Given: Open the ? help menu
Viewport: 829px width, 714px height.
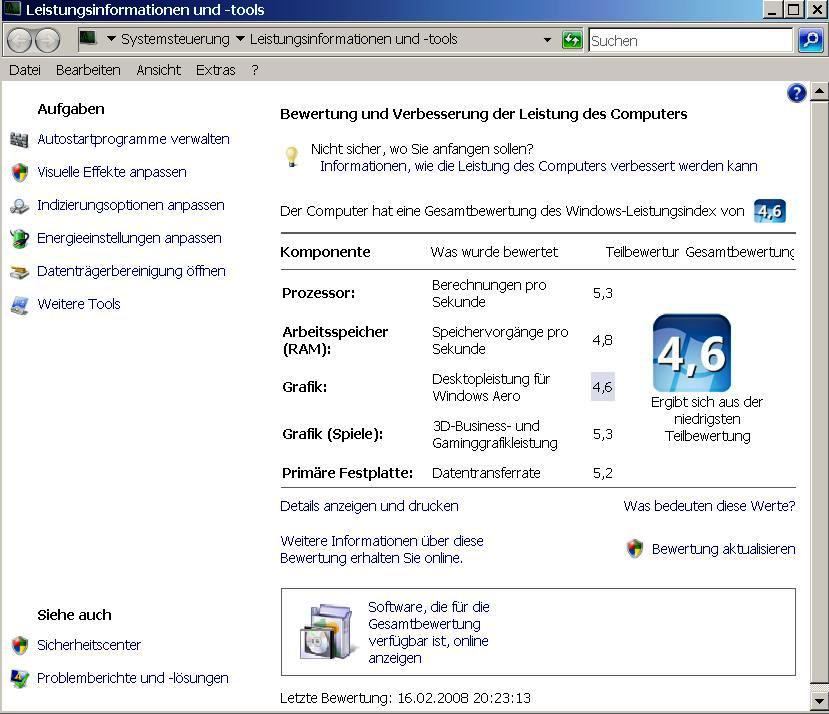Looking at the screenshot, I should pos(255,70).
